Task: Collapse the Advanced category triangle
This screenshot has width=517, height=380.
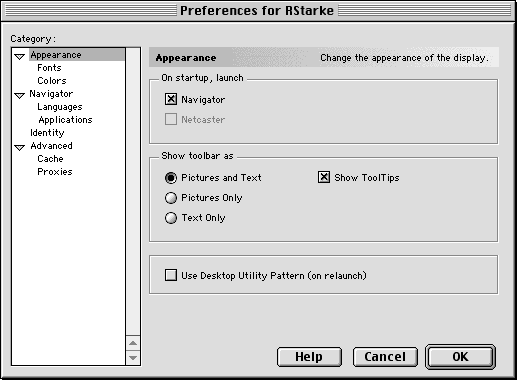Action: point(20,147)
